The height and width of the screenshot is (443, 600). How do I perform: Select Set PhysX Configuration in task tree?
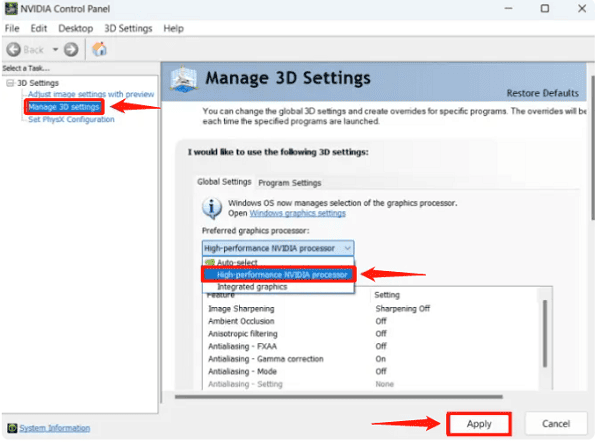[71, 119]
